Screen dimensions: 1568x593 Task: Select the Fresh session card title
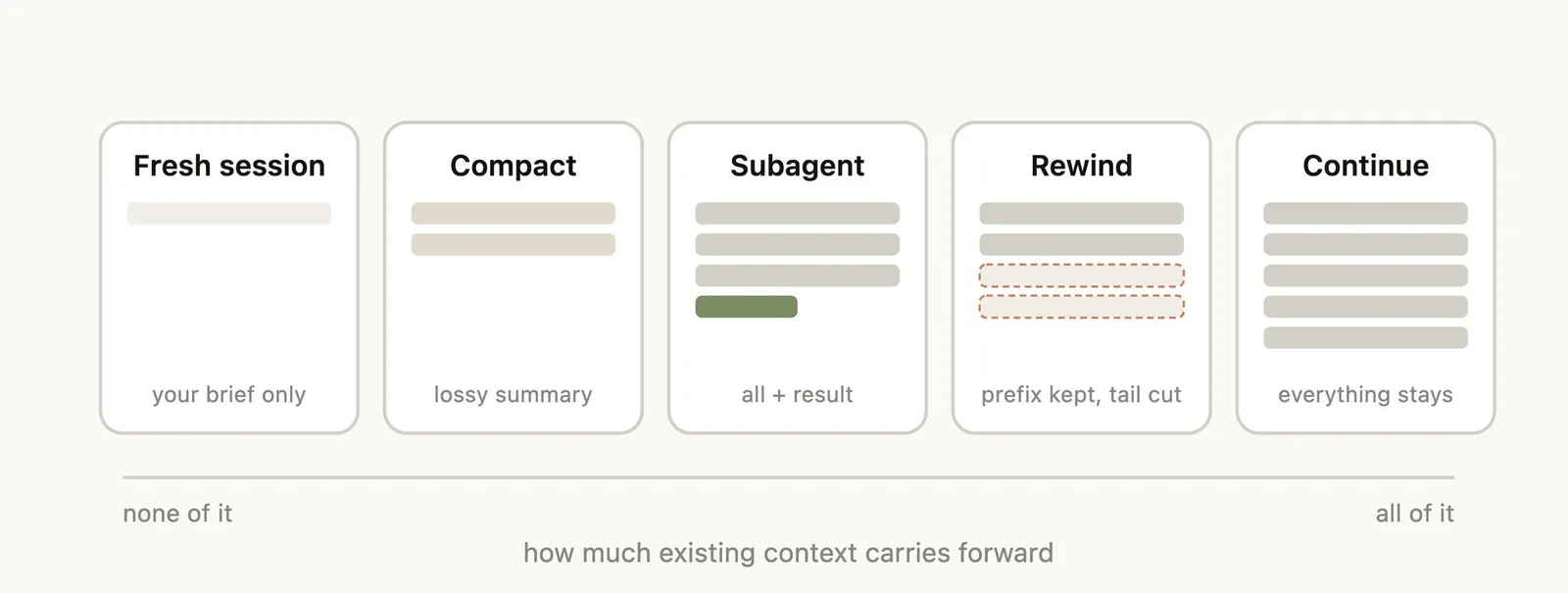229,166
